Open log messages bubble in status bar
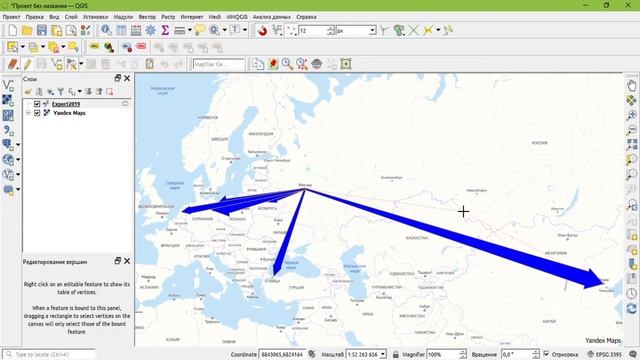The image size is (640, 360). click(x=633, y=354)
